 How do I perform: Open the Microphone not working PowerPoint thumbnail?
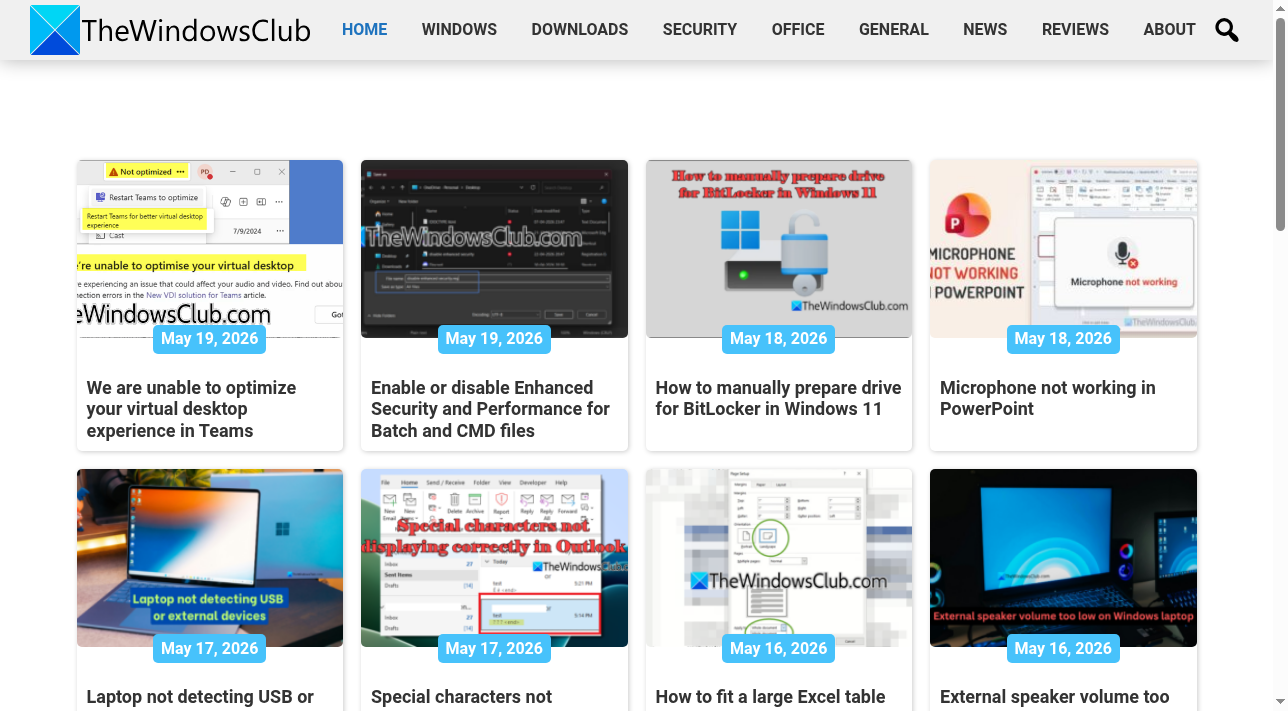[x=1063, y=248]
